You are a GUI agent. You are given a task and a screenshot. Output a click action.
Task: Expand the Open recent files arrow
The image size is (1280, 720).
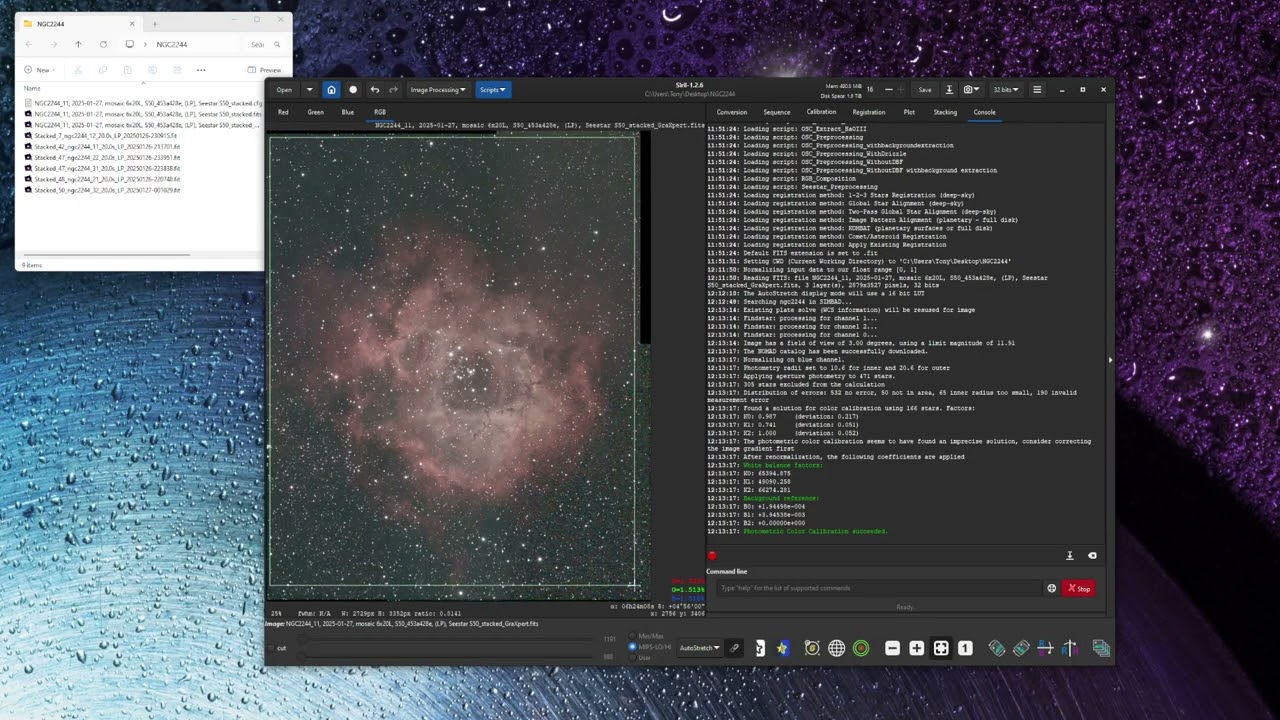(x=309, y=90)
